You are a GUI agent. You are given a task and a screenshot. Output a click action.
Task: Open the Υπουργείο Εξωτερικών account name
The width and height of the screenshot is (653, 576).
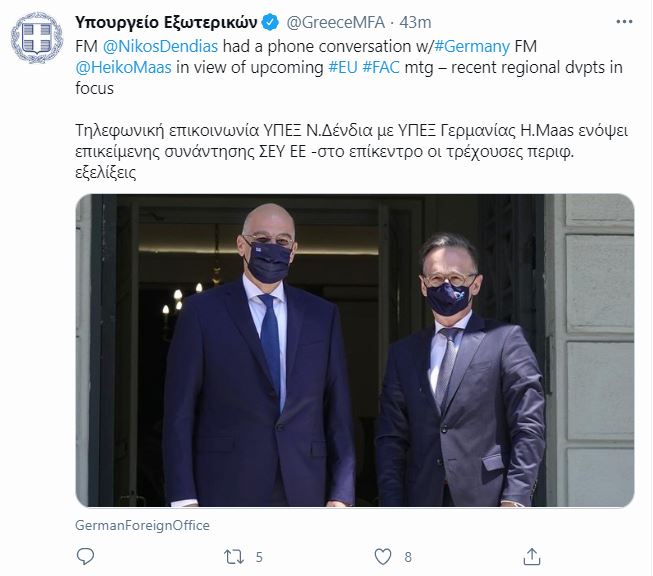166,22
